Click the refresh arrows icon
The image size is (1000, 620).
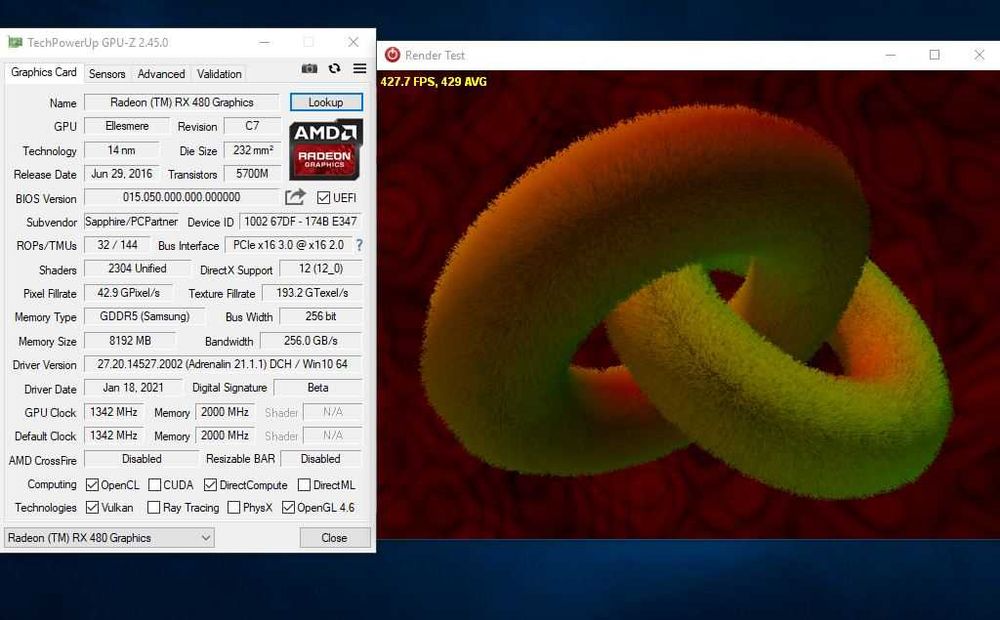click(x=335, y=68)
